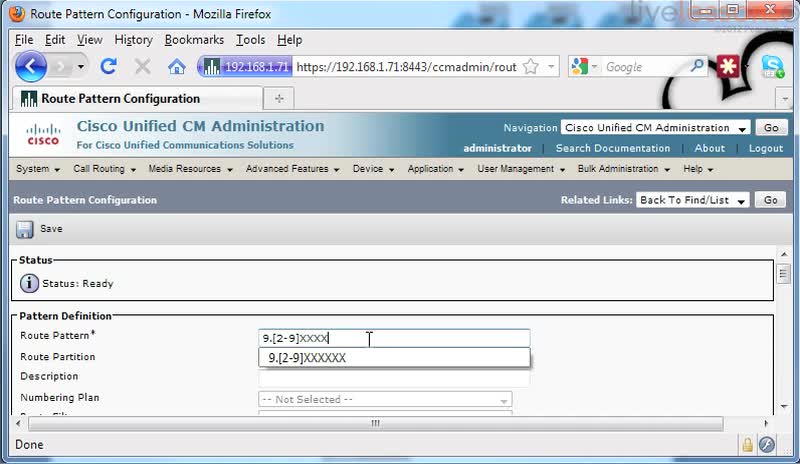Open the History menu
Screen dimensions: 800x464
(x=133, y=40)
